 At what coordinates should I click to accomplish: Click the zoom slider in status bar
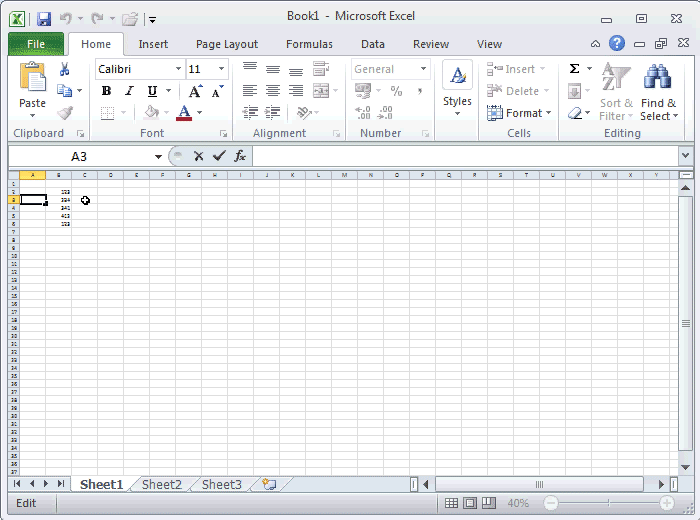click(x=608, y=503)
